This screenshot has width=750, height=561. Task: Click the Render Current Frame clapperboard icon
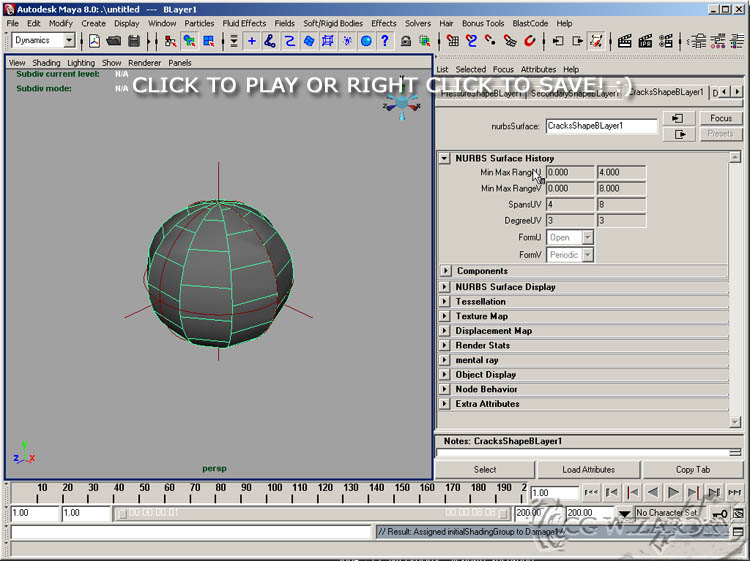625,41
